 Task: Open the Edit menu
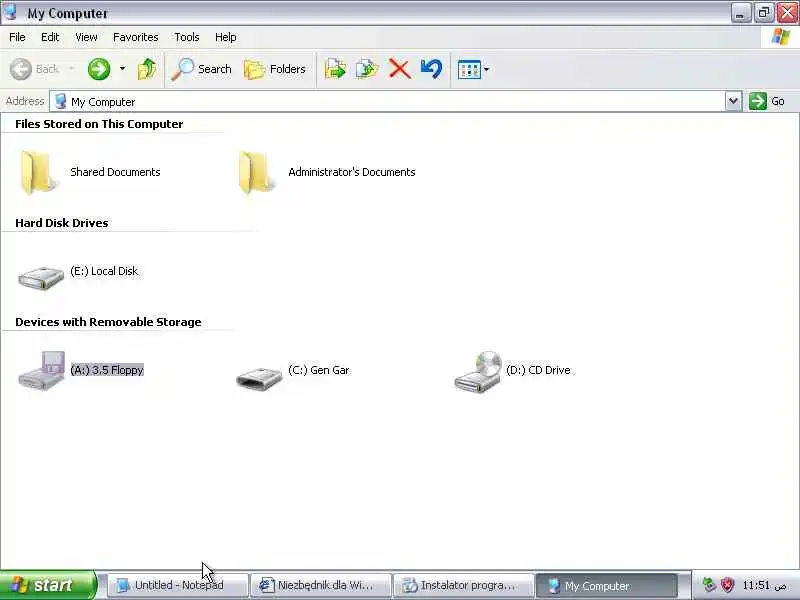(x=50, y=37)
